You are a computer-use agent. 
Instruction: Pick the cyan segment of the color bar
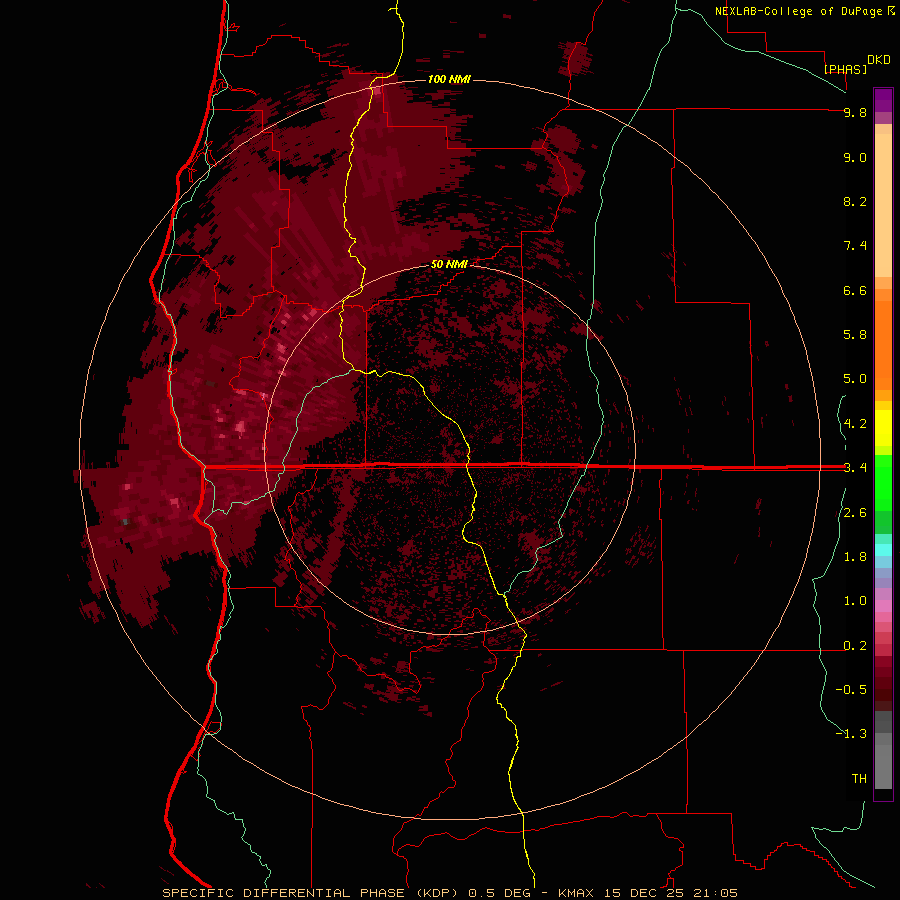tap(883, 550)
